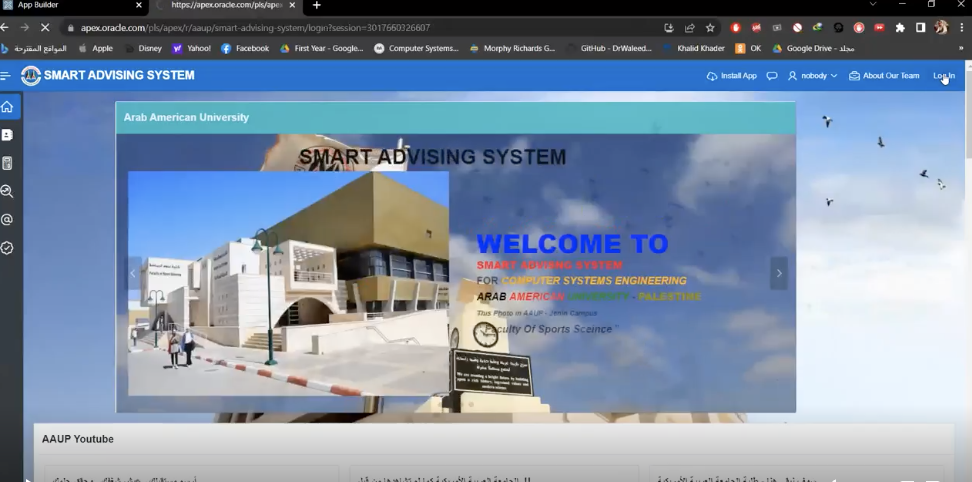Screen dimensions: 972x482
Task: Click the check badge sidebar icon
Action: [x=7, y=248]
